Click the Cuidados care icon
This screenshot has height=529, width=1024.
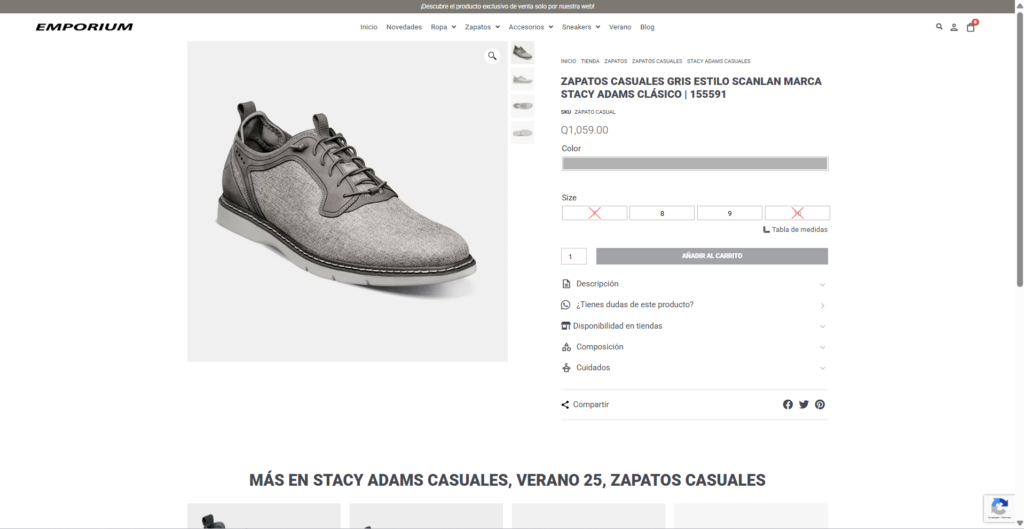click(566, 368)
